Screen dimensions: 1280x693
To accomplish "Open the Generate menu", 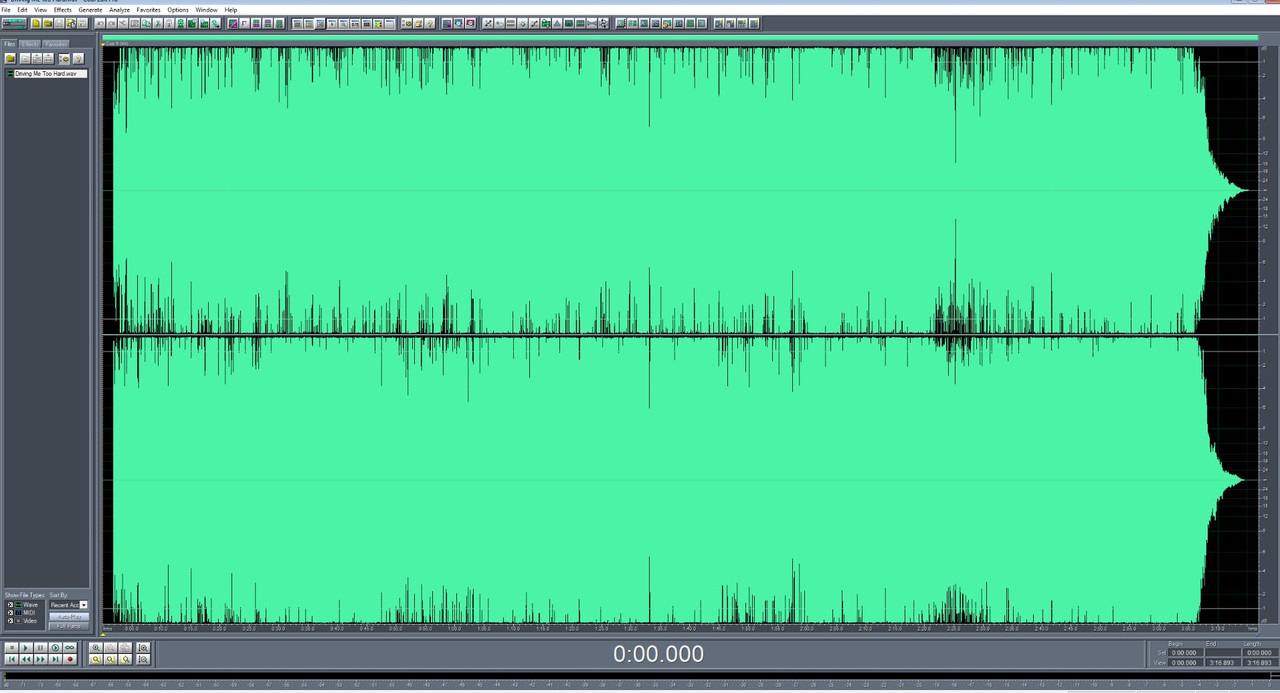I will pos(91,10).
